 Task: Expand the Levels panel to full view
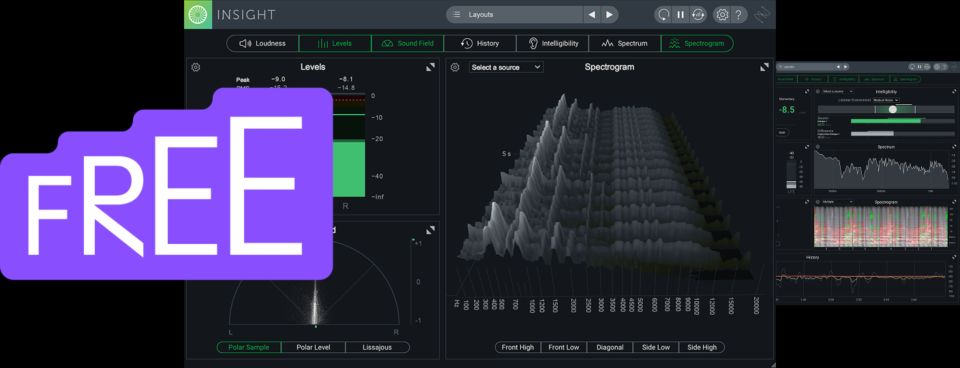tap(430, 67)
